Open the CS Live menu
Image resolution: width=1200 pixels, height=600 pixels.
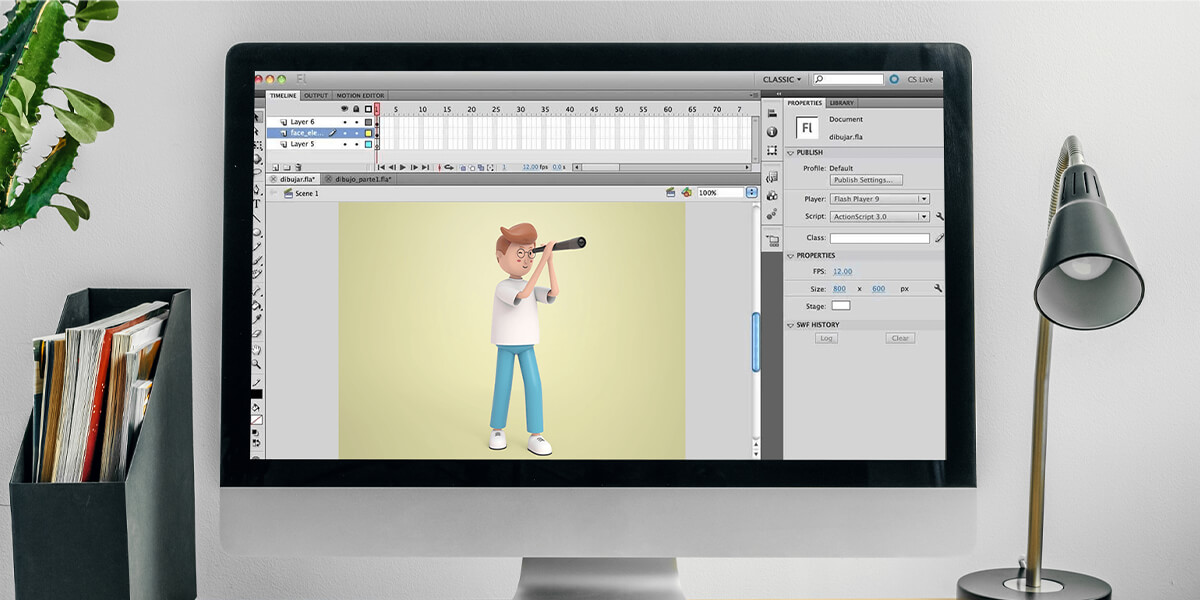click(919, 79)
